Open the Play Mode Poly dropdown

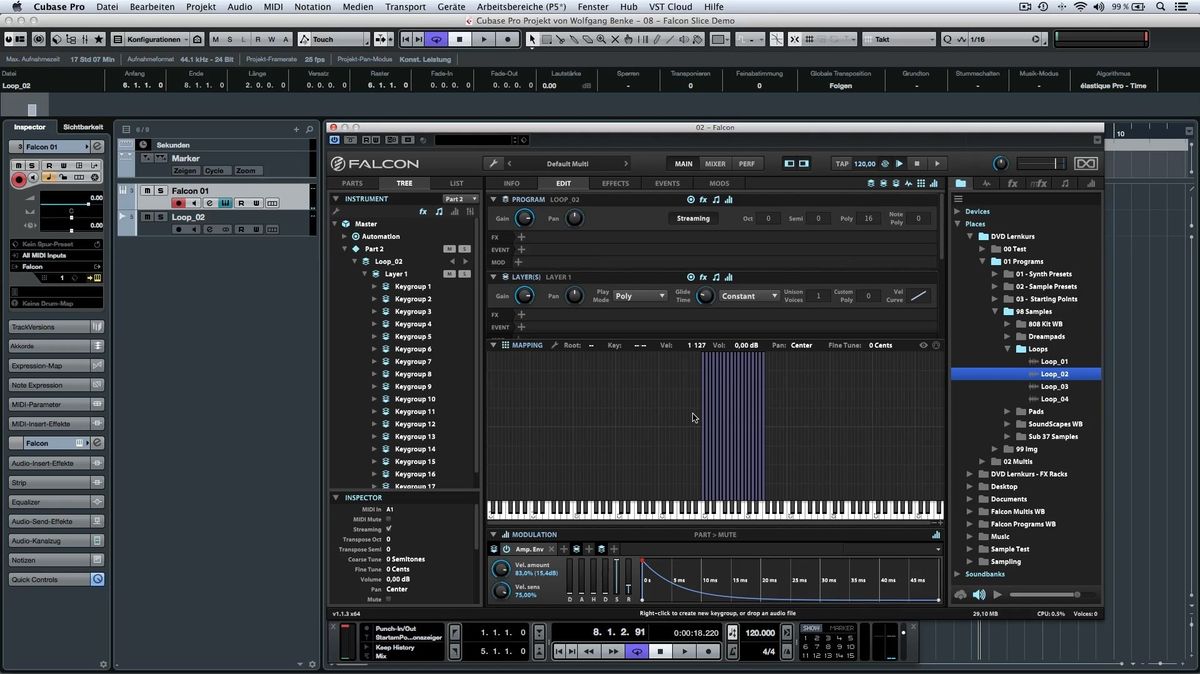click(640, 296)
